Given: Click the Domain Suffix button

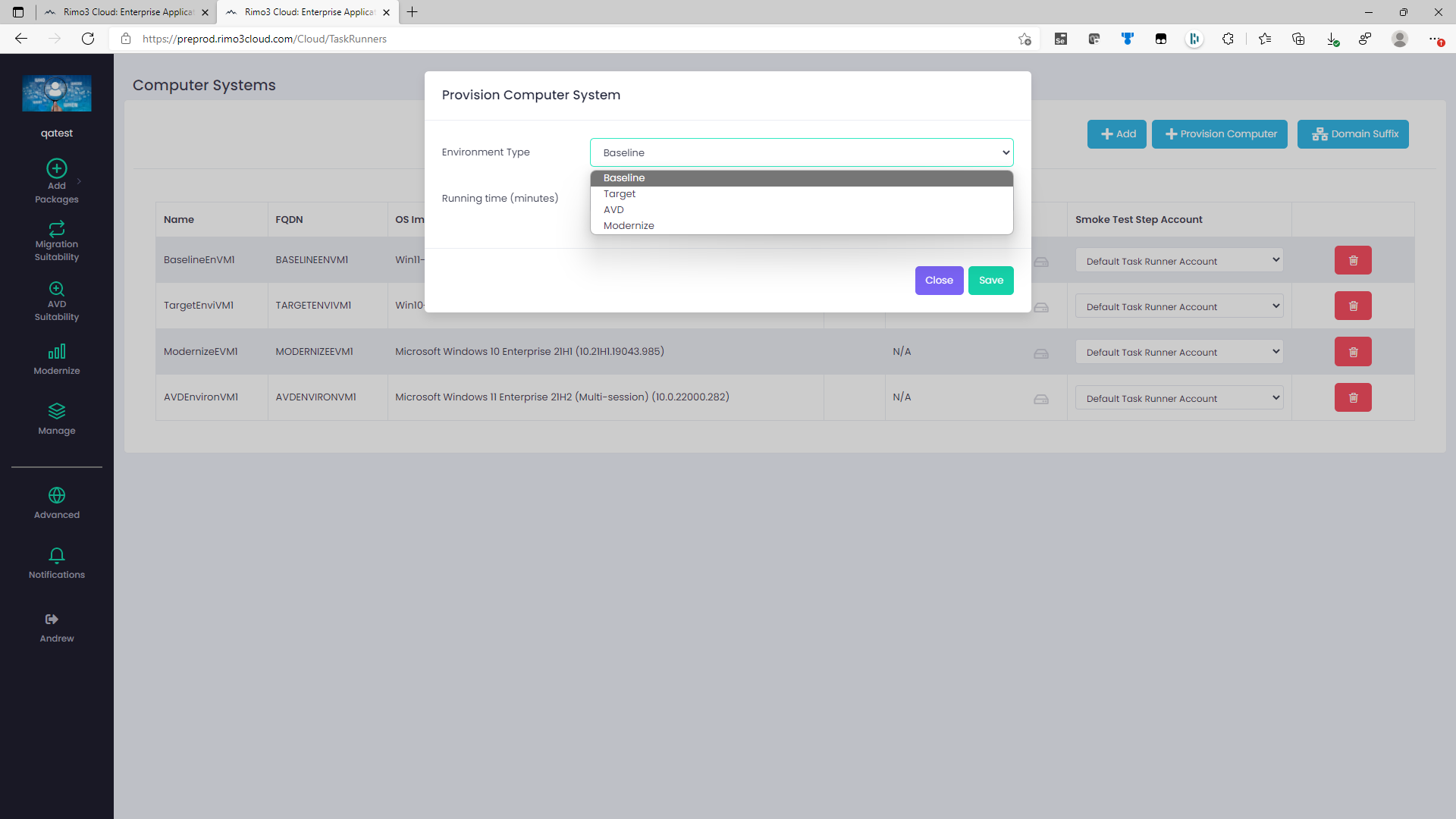Looking at the screenshot, I should click(x=1353, y=134).
